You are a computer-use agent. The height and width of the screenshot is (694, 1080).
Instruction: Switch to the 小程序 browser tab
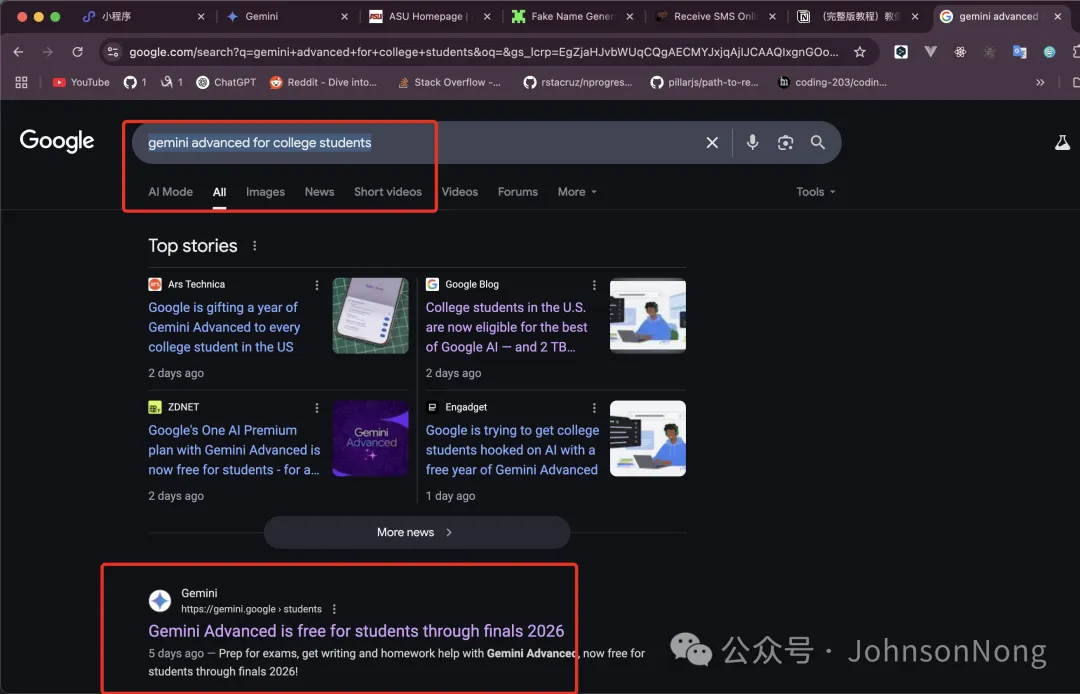141,16
